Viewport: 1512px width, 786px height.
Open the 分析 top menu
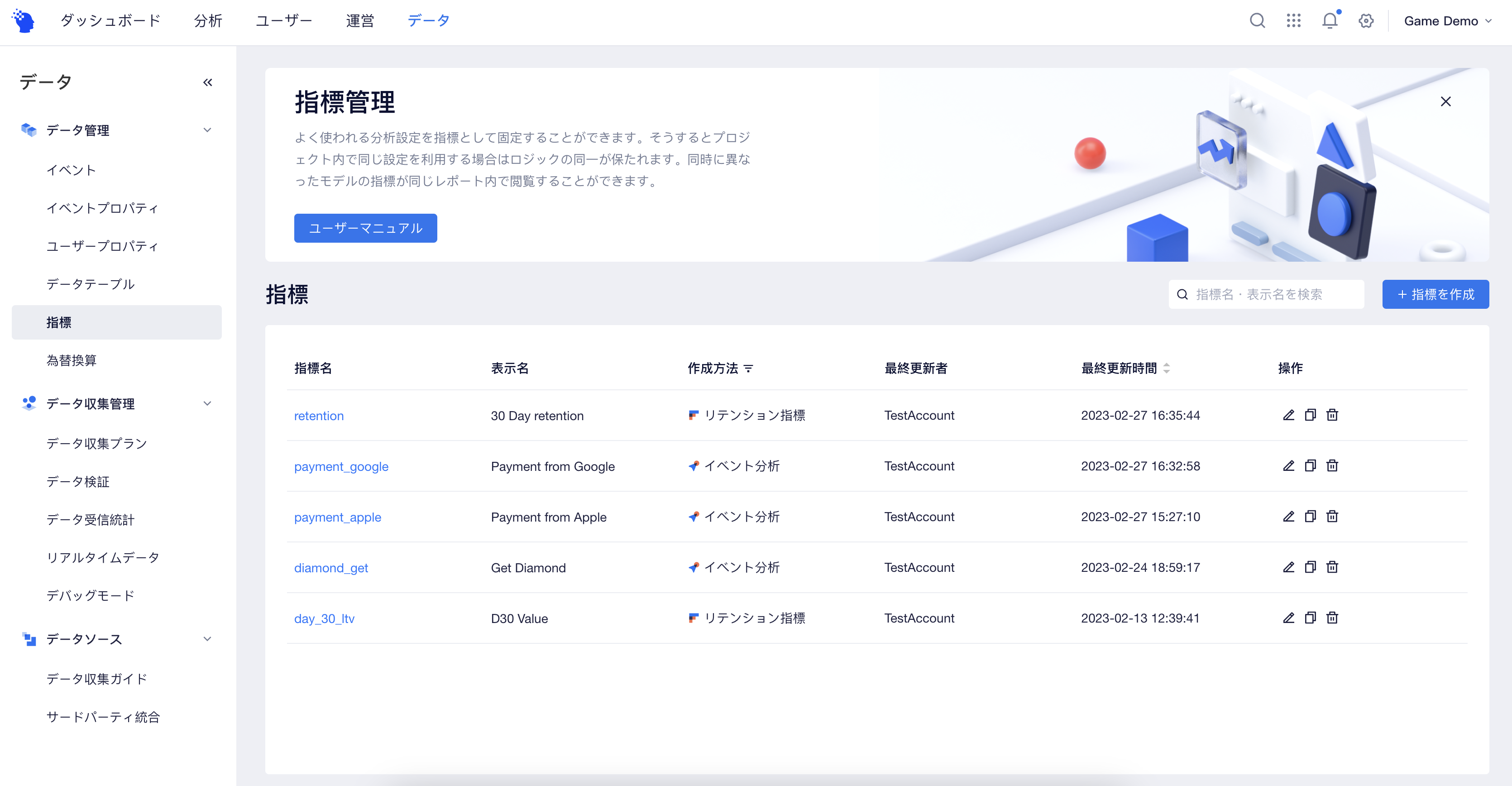[208, 21]
